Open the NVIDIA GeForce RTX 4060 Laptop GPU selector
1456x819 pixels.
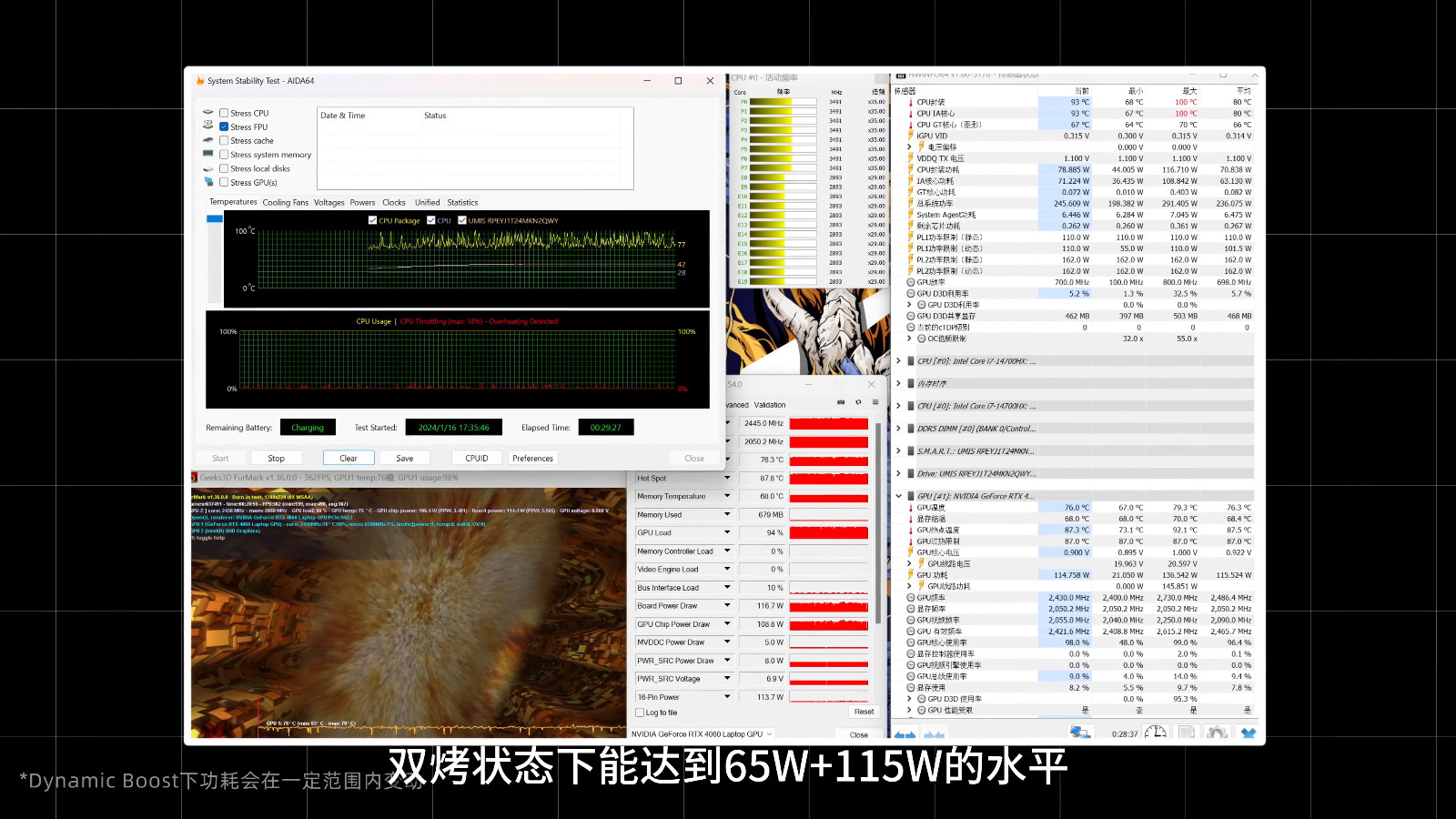pyautogui.click(x=703, y=733)
